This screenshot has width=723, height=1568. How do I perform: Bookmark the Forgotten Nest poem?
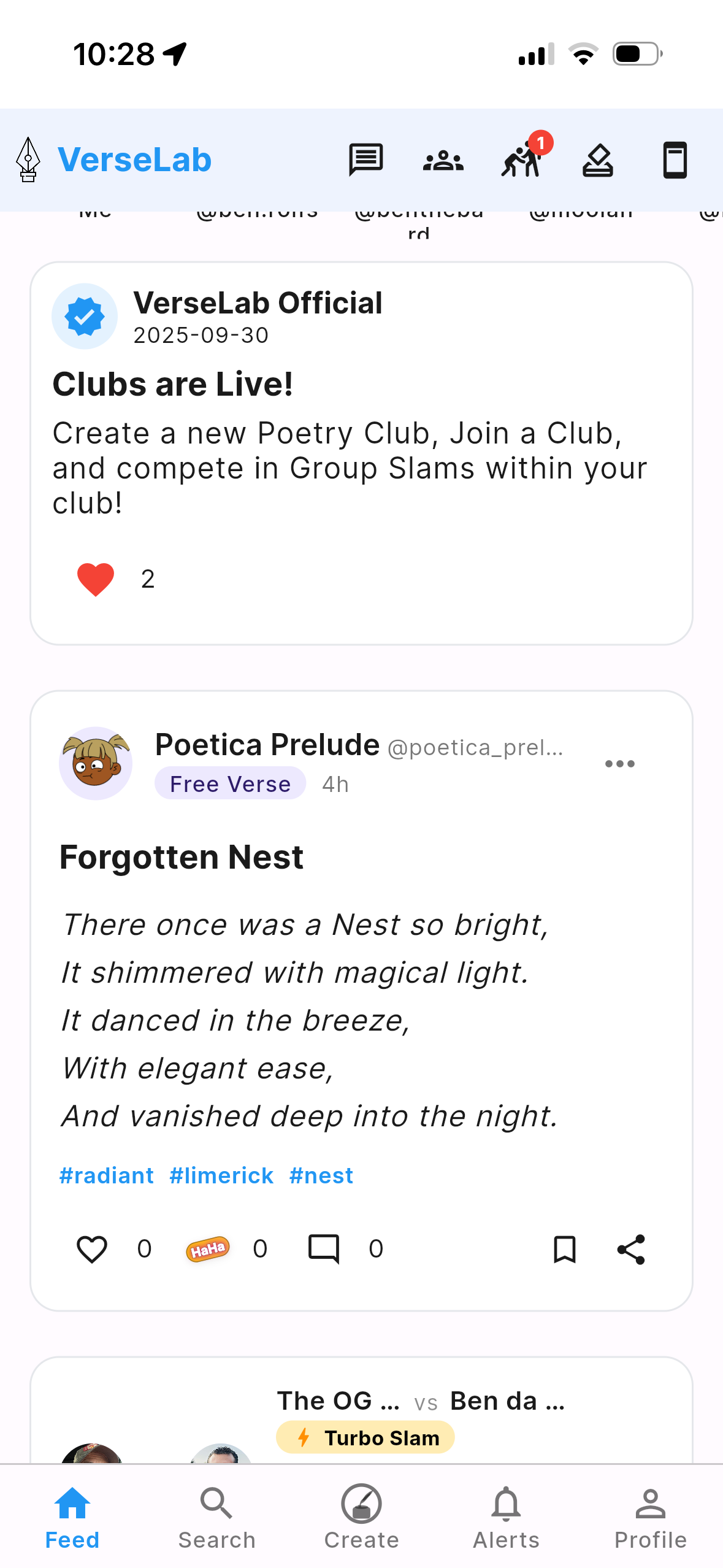pyautogui.click(x=564, y=1248)
